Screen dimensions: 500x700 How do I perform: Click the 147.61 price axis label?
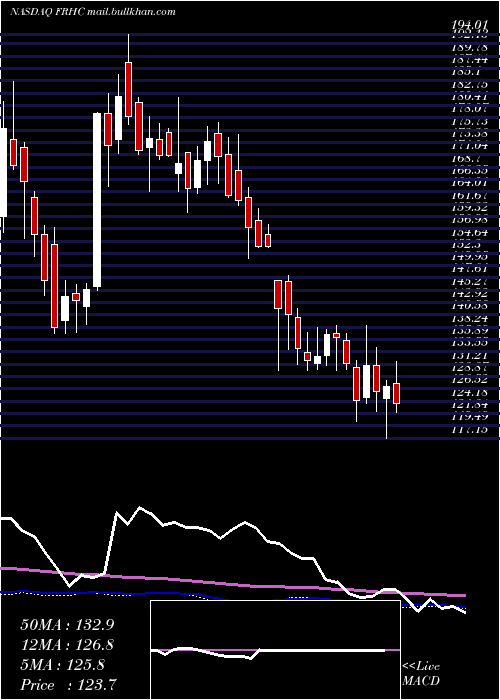pos(469,269)
